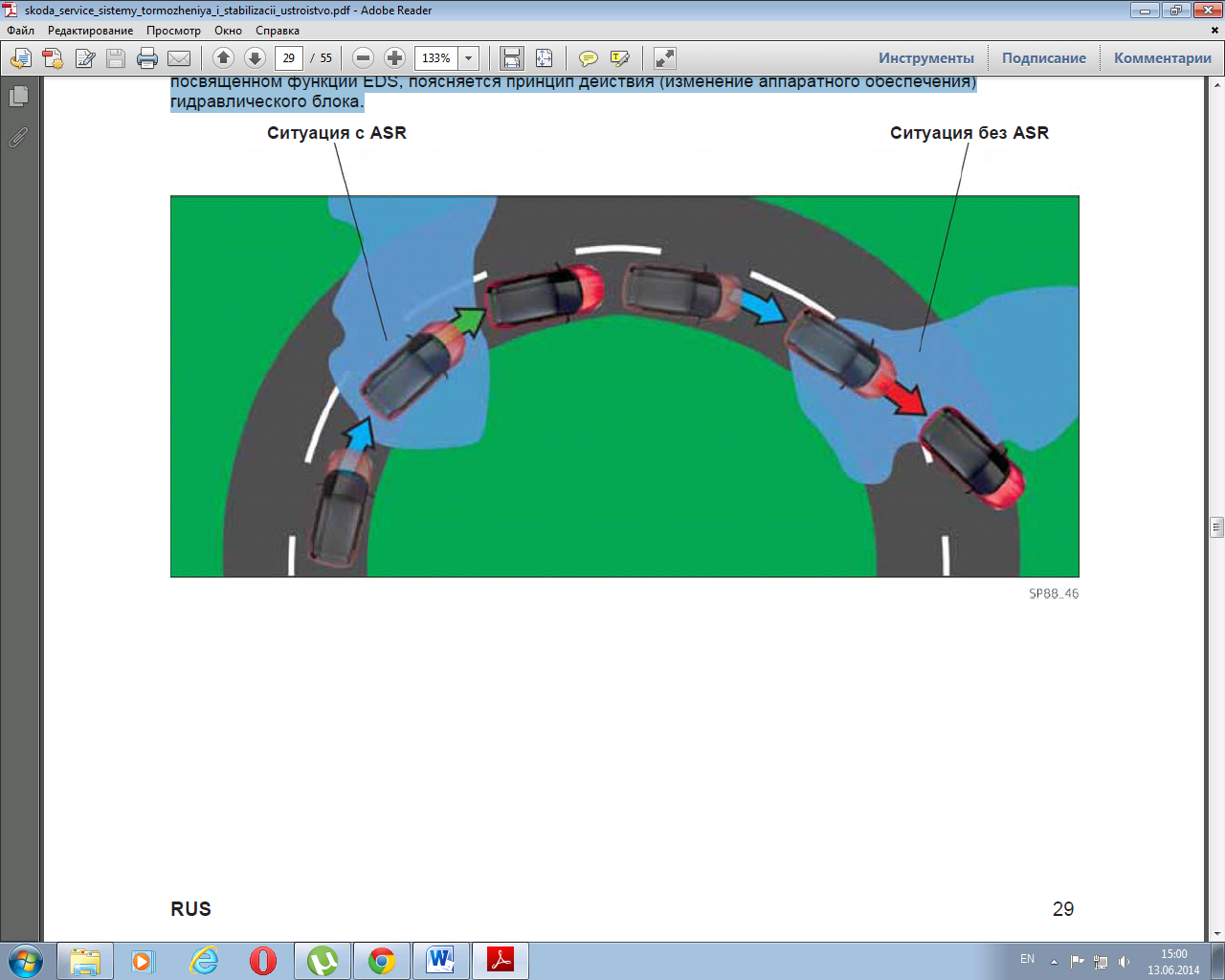Open the Просмотр menu
This screenshot has width=1225, height=980.
coord(173,31)
